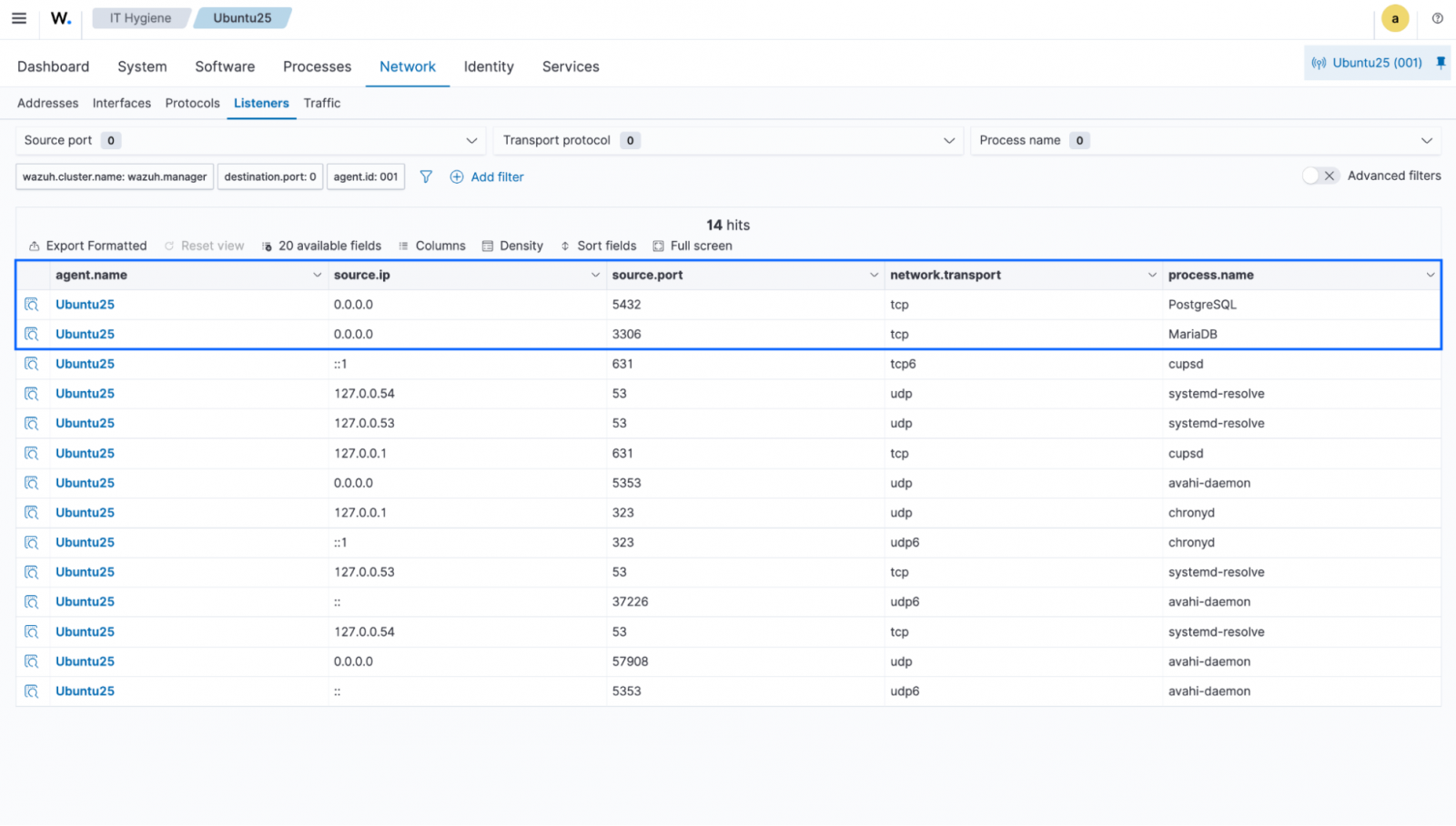Click Add filter
Image resolution: width=1456 pixels, height=826 pixels.
(x=487, y=176)
